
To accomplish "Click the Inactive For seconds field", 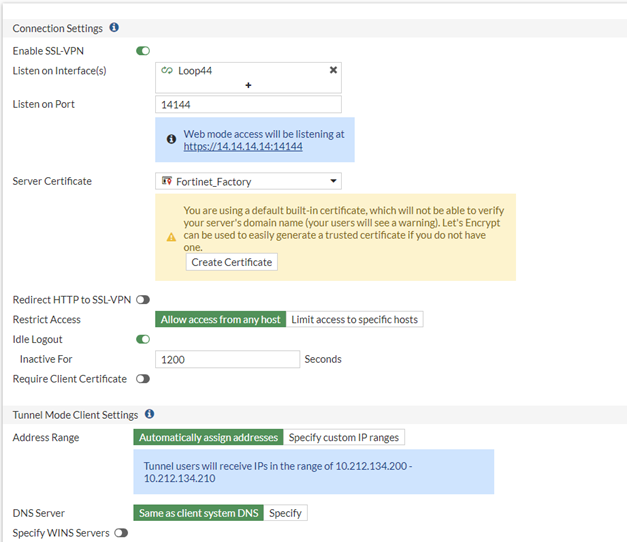I will click(228, 359).
